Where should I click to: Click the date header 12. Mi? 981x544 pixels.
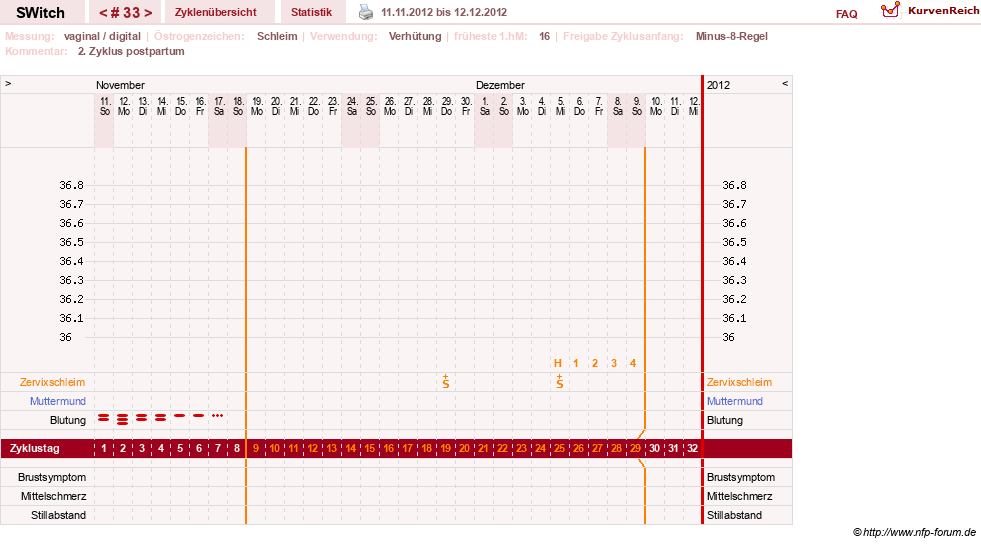click(x=693, y=106)
